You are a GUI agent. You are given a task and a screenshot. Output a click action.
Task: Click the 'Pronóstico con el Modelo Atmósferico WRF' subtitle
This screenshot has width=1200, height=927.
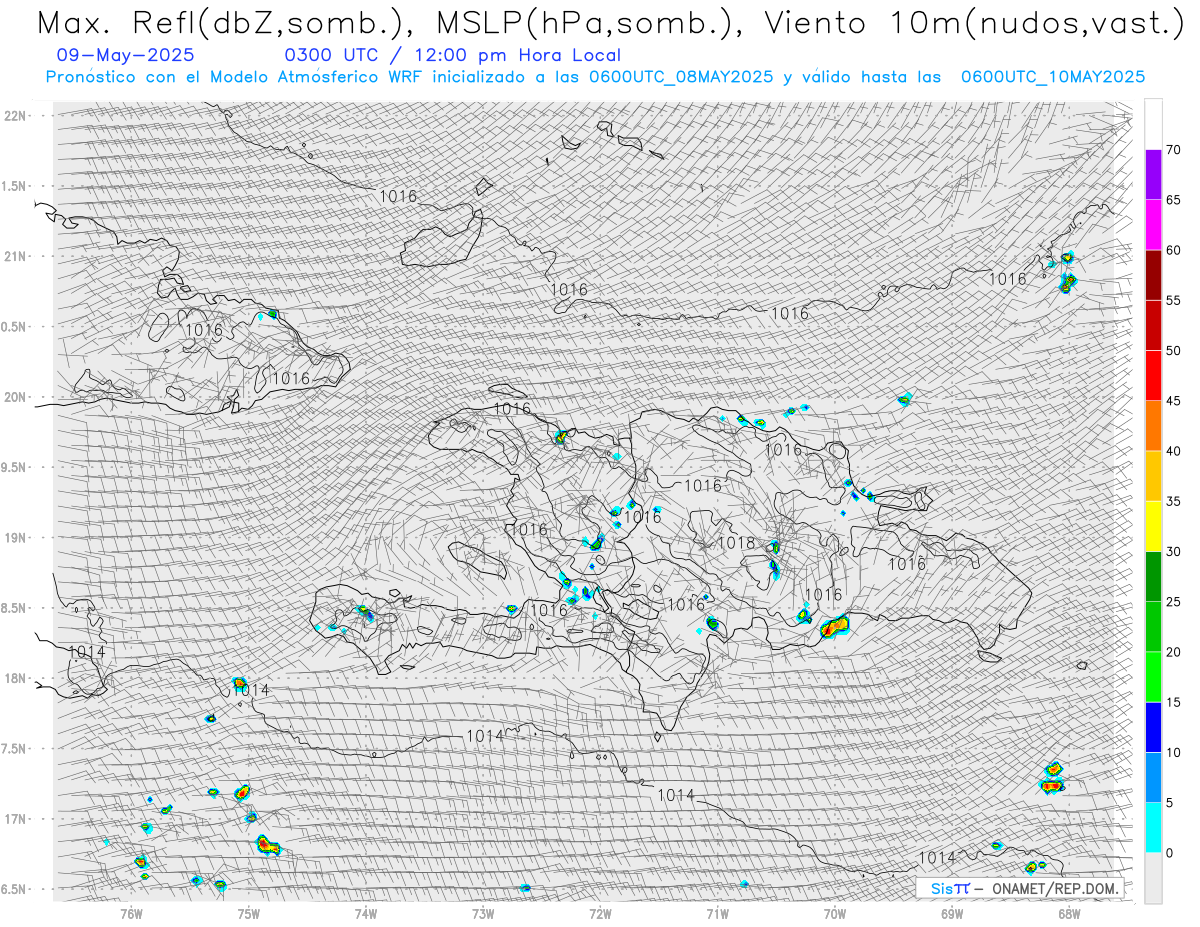coord(595,77)
